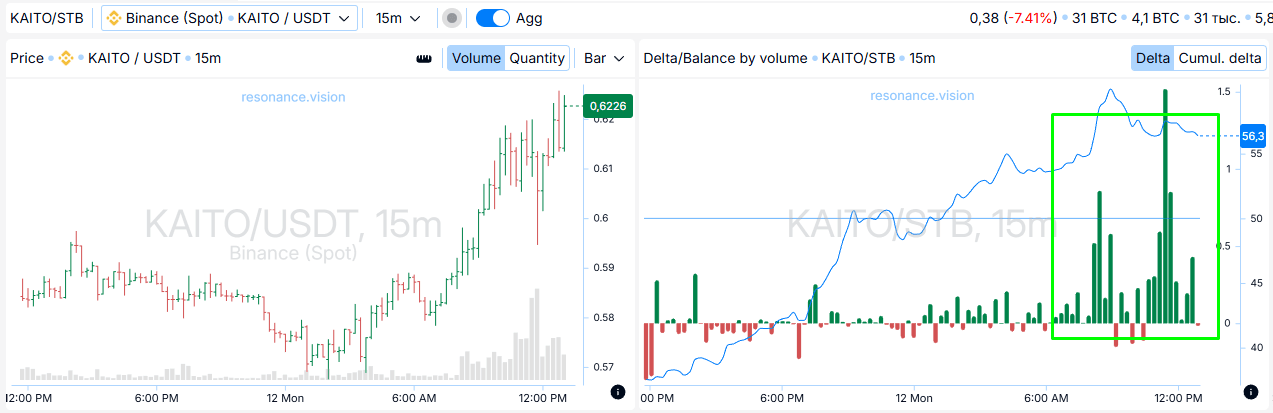The height and width of the screenshot is (413, 1273).
Task: Open info icon on Delta chart
Action: 1249,392
